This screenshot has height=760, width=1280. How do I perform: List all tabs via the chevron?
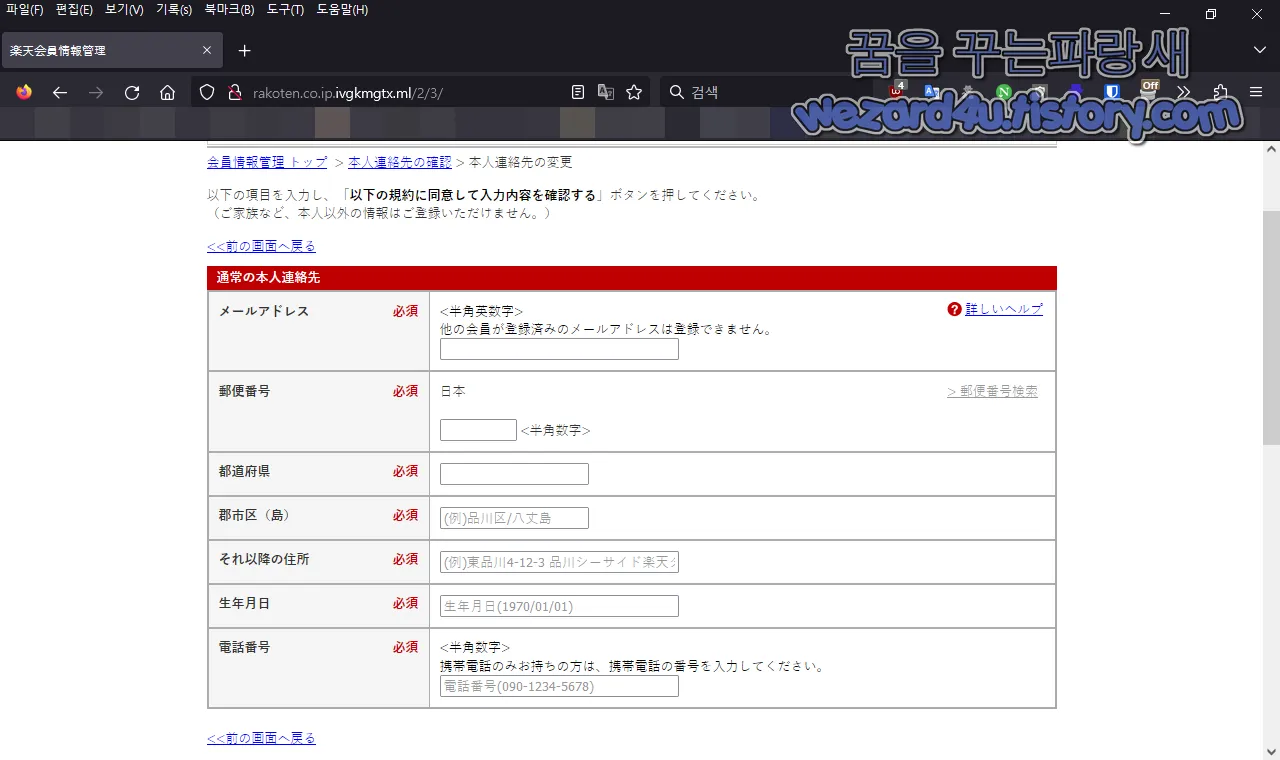[x=1259, y=50]
